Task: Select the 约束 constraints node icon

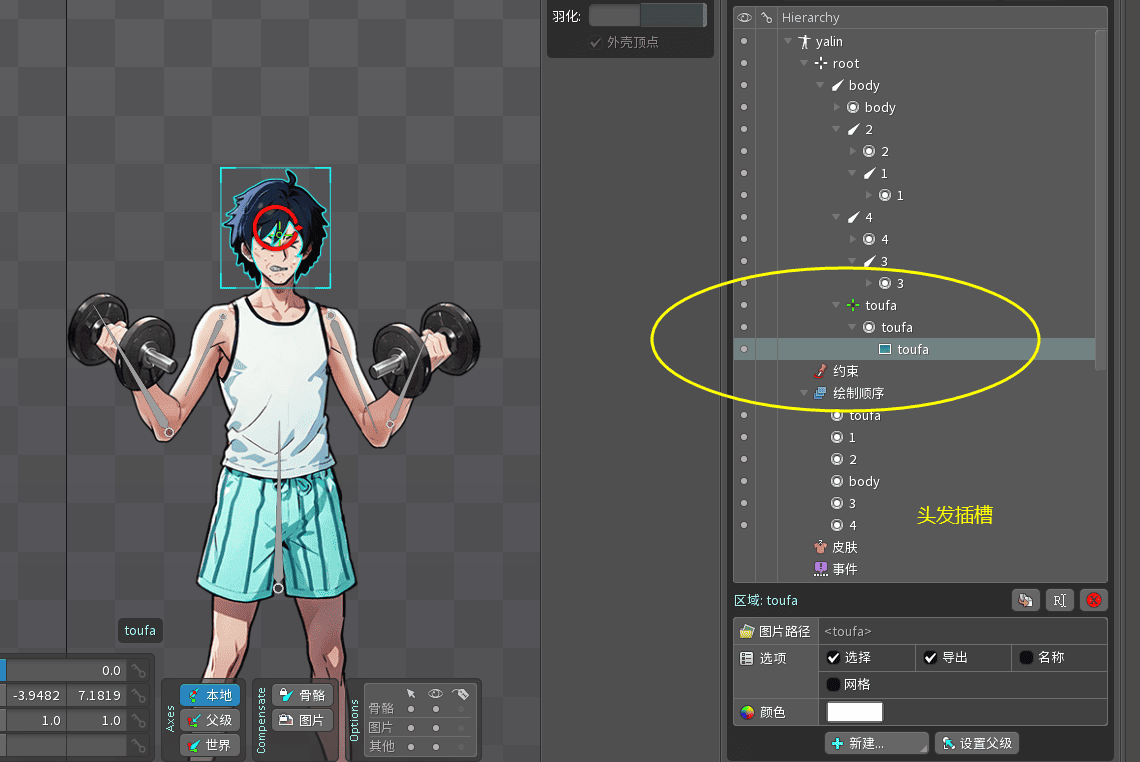Action: tap(820, 371)
